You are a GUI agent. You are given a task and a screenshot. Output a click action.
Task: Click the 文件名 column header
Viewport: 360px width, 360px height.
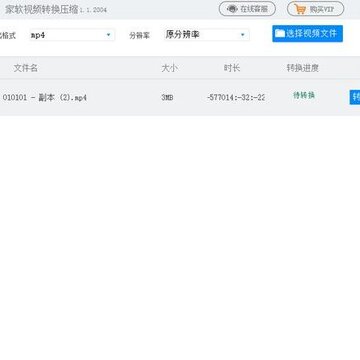25,68
